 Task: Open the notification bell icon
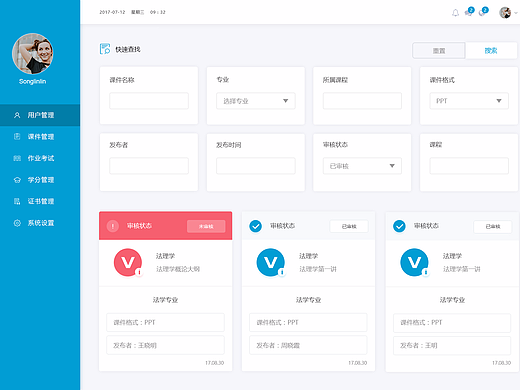point(455,13)
